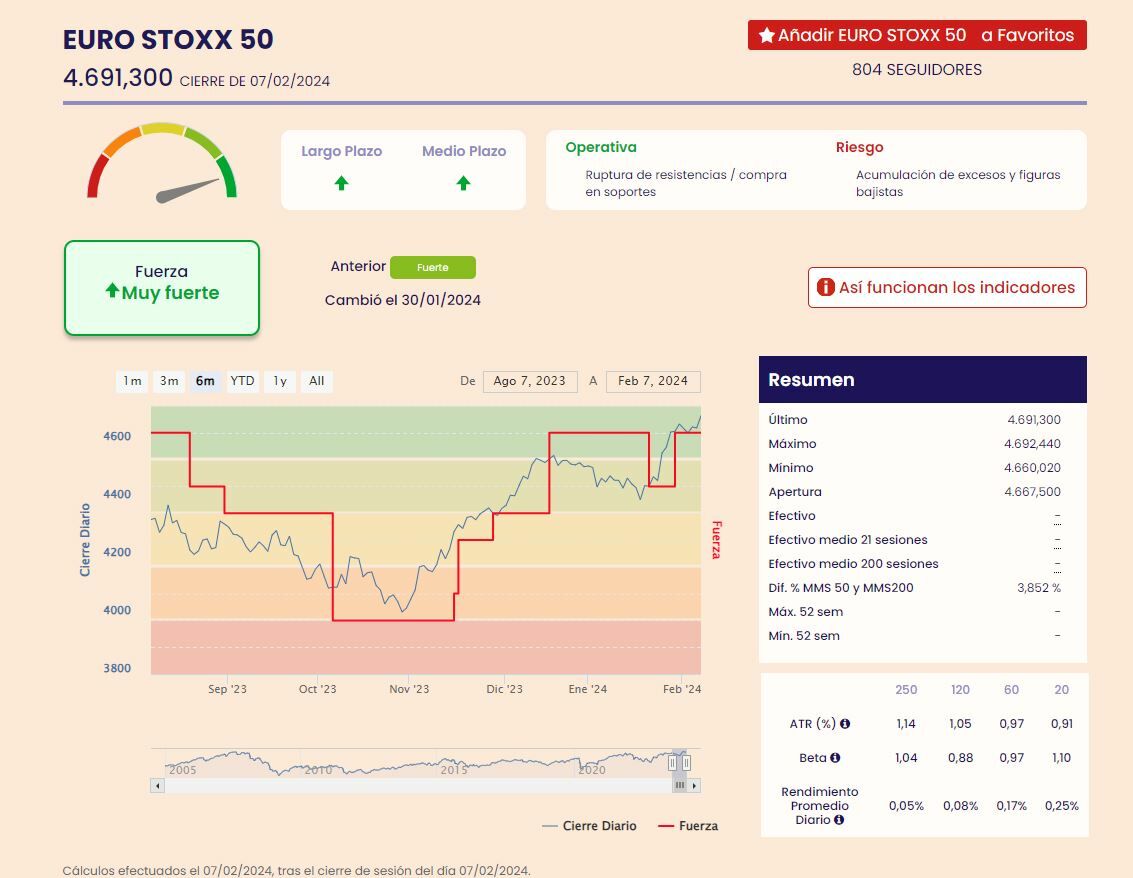Show All time range on chart
Viewport: 1133px width, 878px height.
click(316, 381)
